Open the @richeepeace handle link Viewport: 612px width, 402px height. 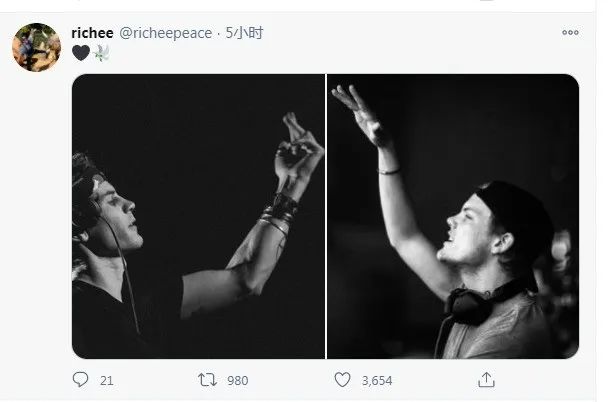click(x=165, y=33)
